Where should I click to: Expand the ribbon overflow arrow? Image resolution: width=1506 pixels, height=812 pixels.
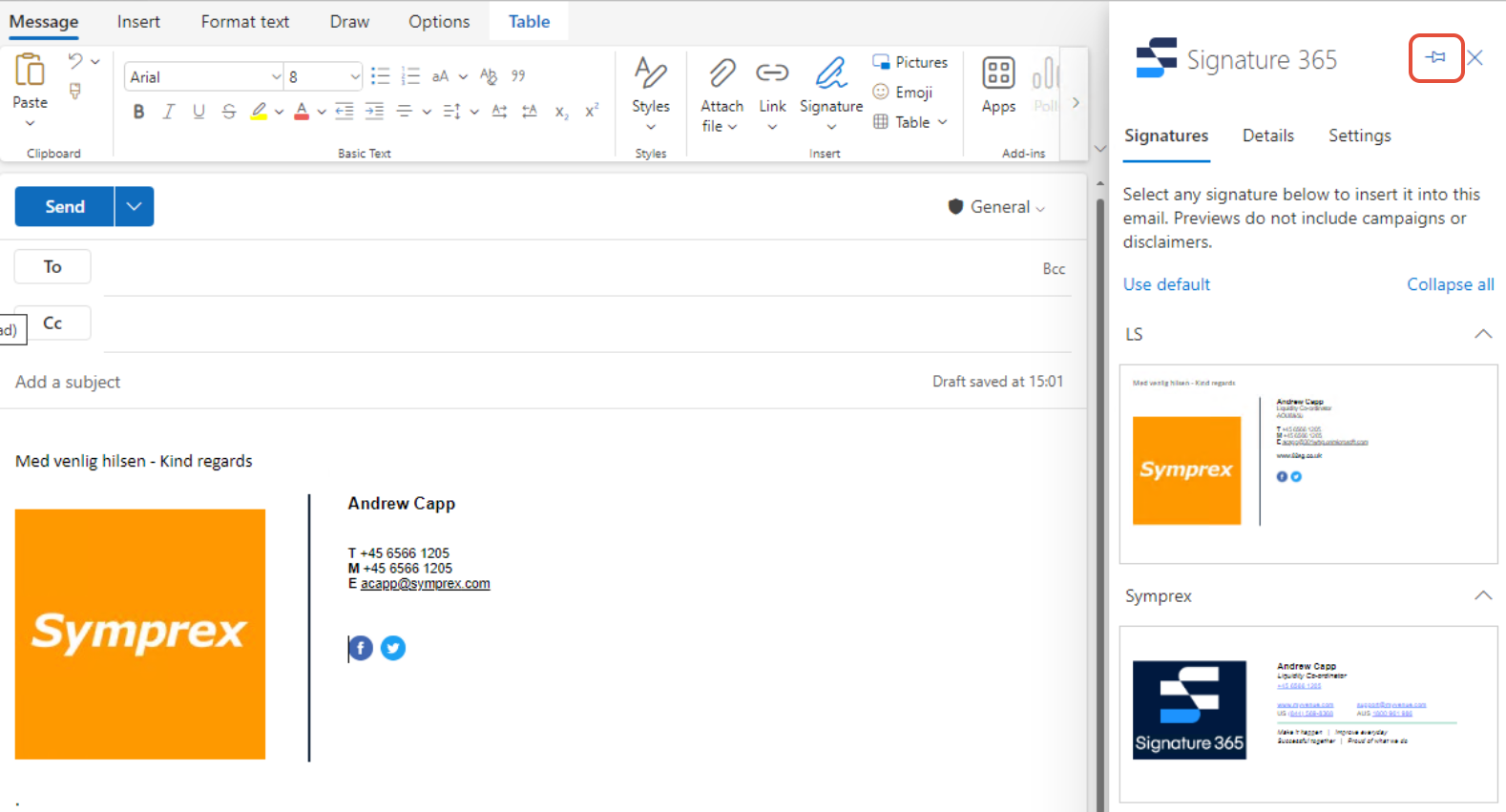(1076, 102)
